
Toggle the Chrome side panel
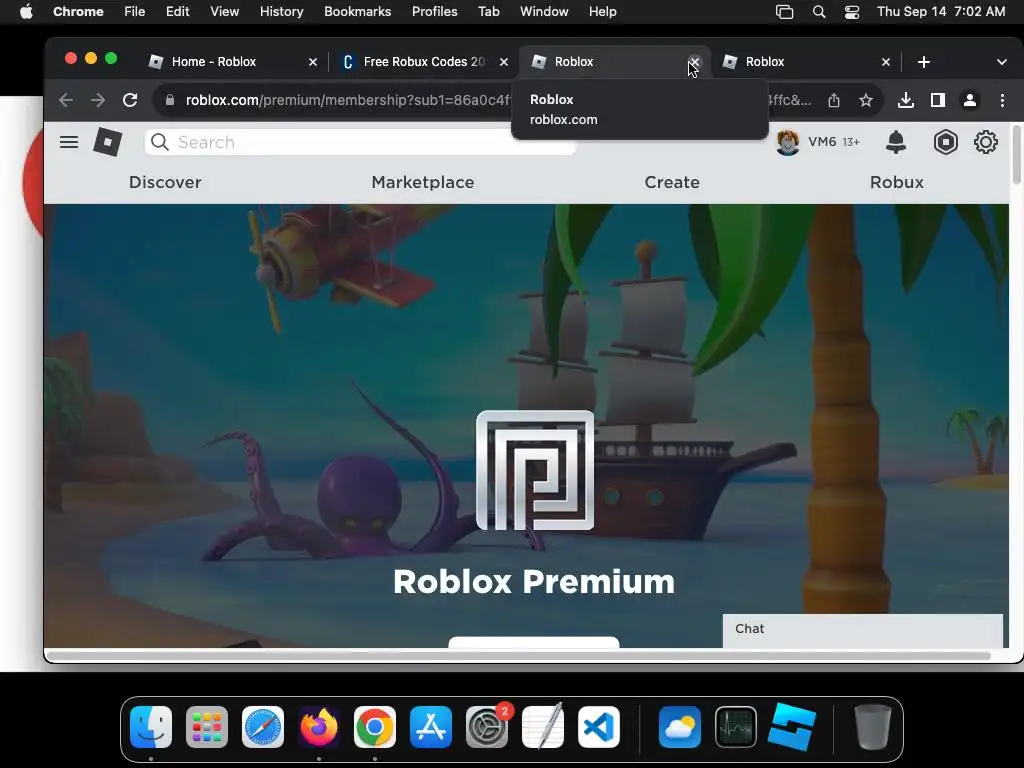point(938,100)
